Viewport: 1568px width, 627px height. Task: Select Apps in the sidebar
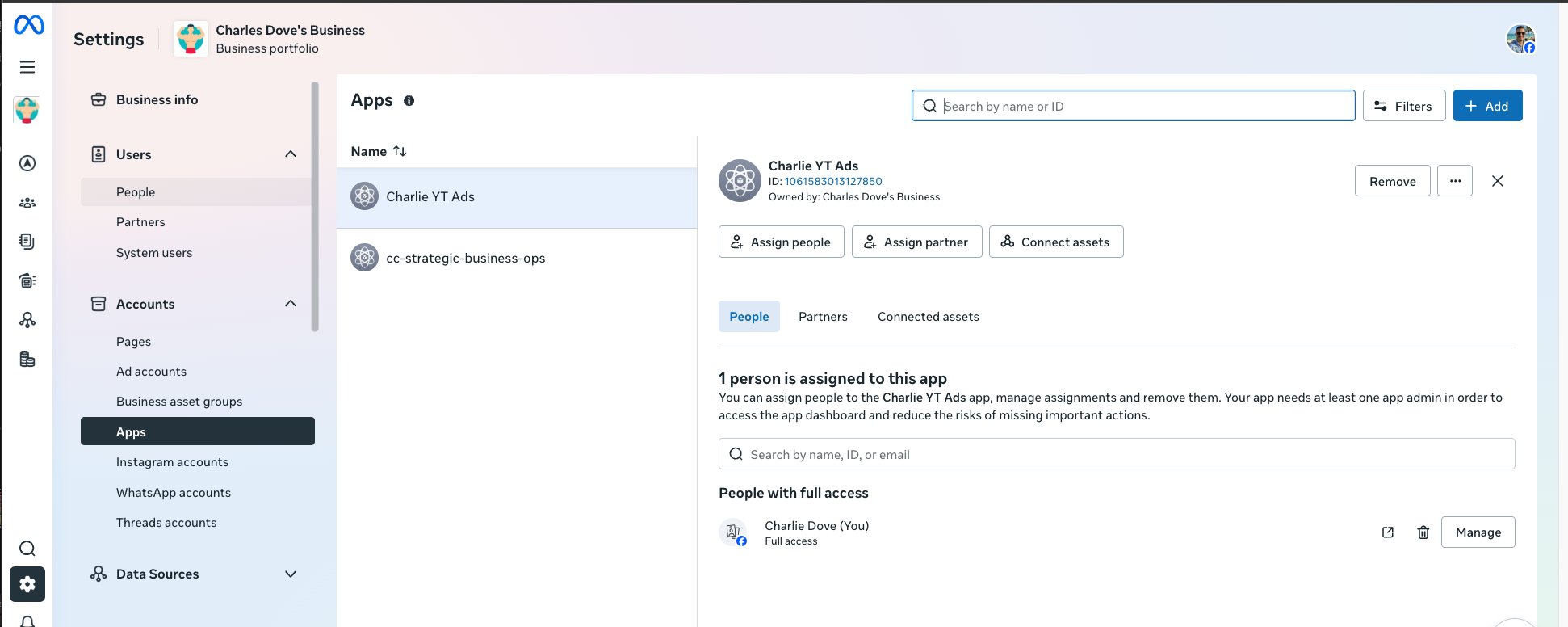[198, 431]
